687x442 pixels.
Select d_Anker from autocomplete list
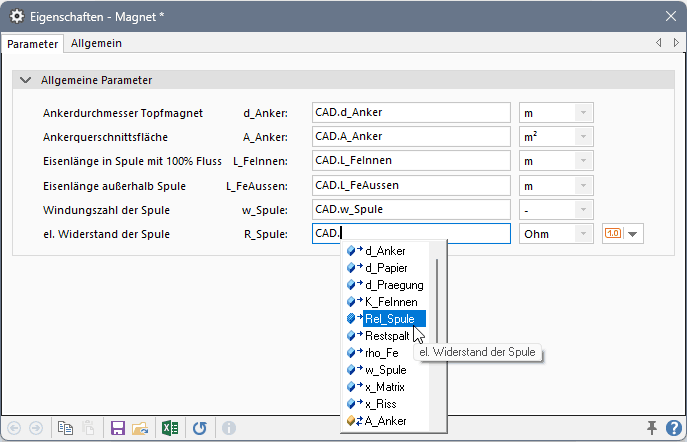pyautogui.click(x=385, y=251)
